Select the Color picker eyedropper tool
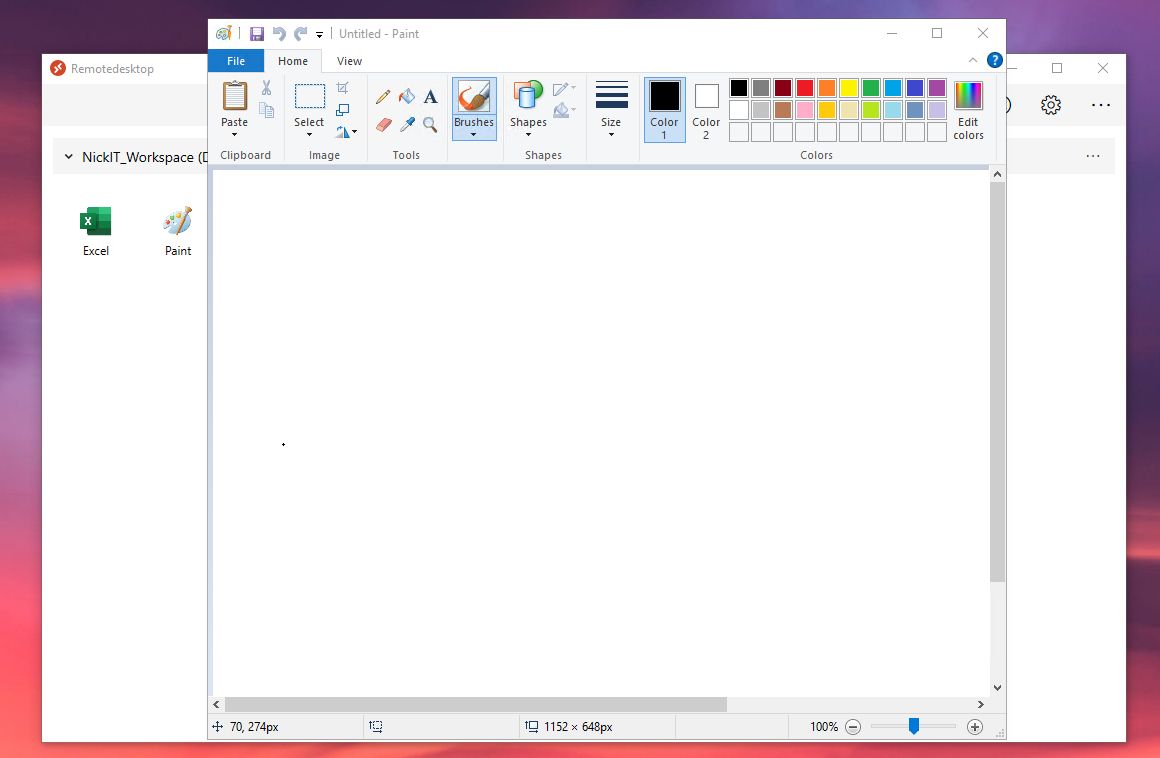The image size is (1160, 758). [x=407, y=124]
